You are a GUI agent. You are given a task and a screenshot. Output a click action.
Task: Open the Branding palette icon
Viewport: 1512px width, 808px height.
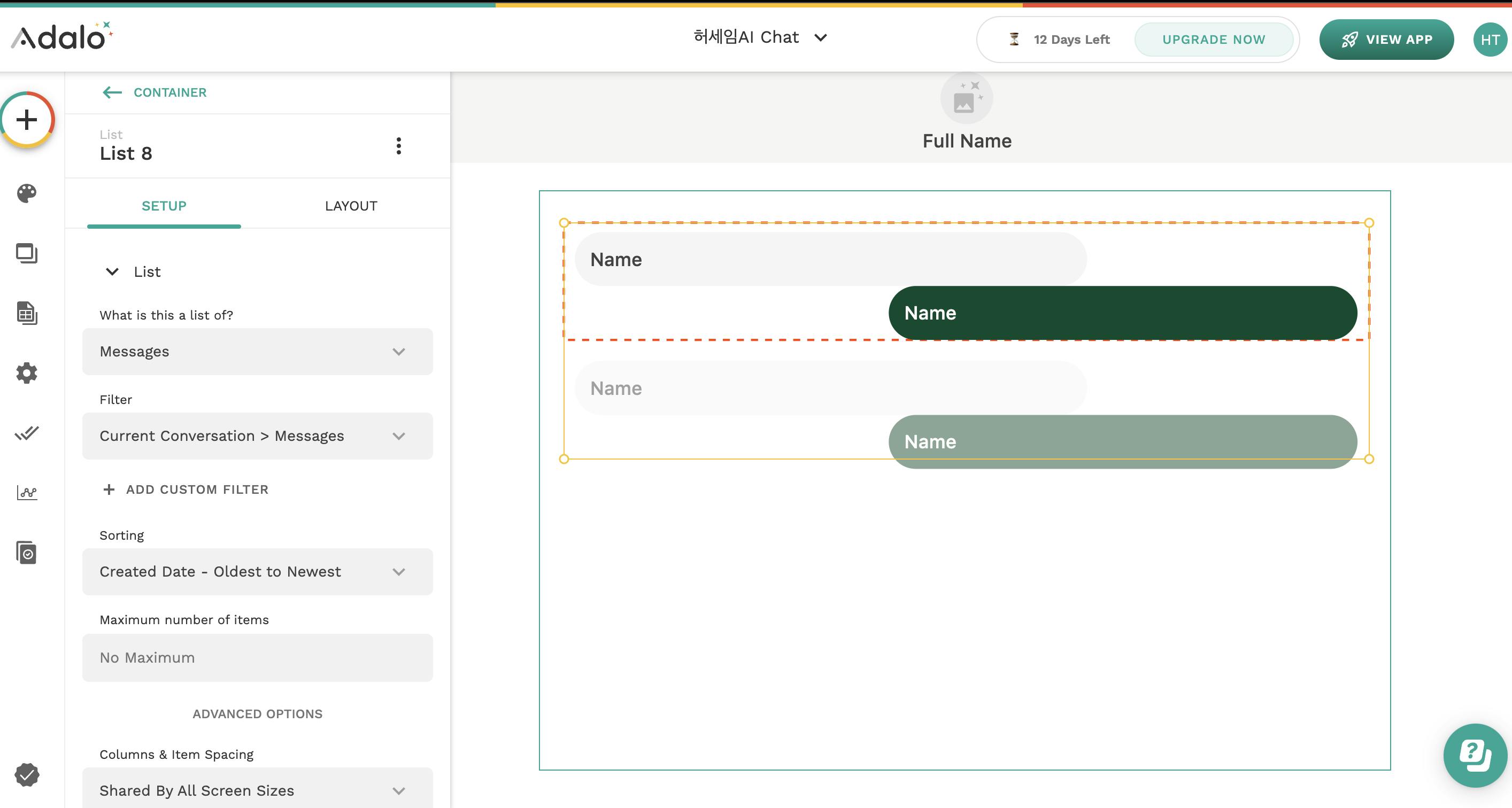coord(27,193)
